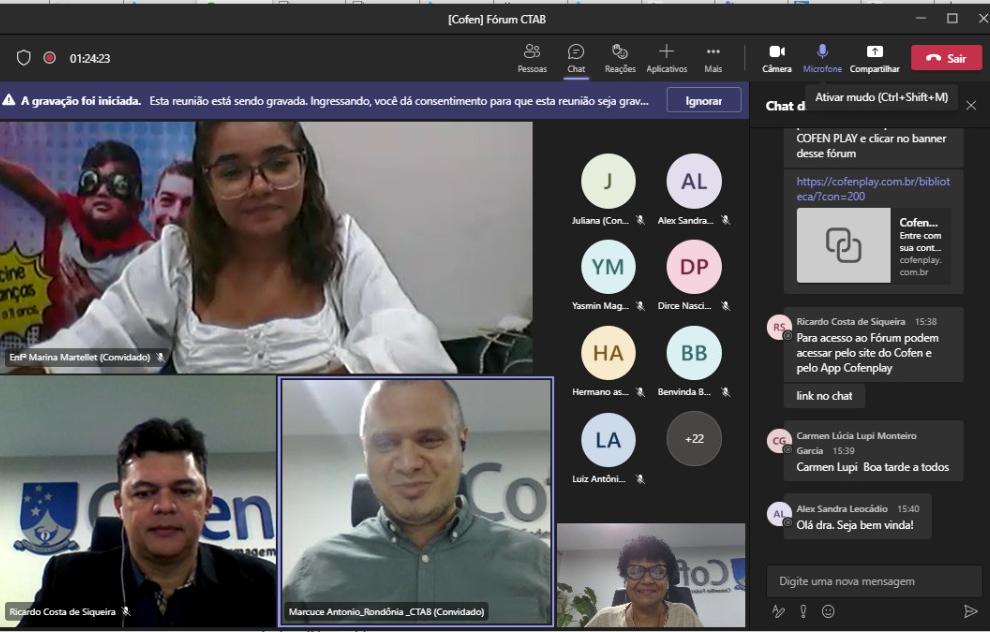This screenshot has width=990, height=632.
Task: Click the Aplicativos plus icon
Action: (666, 57)
